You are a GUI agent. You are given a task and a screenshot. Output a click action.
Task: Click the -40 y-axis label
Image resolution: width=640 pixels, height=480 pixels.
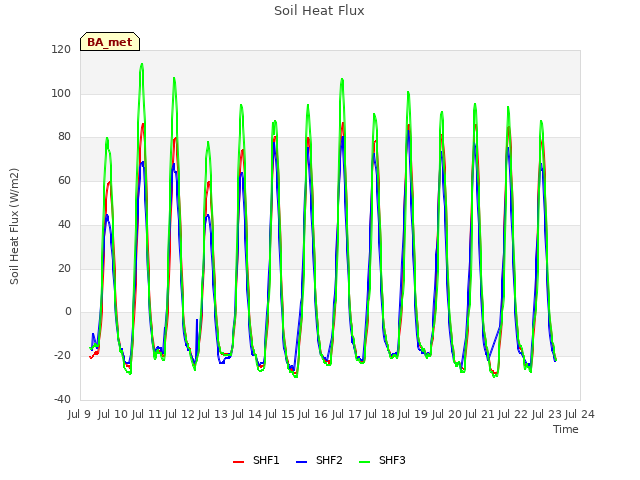[x=62, y=399]
